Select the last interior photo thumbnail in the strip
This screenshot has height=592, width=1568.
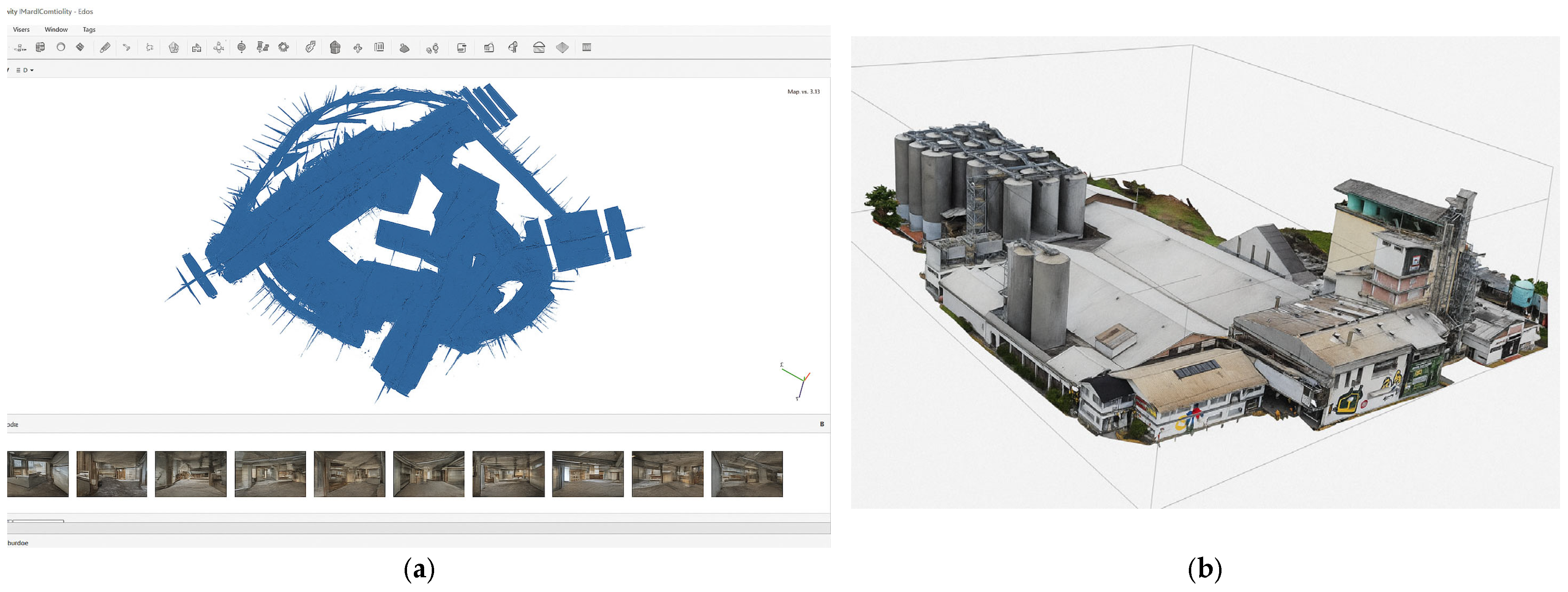pyautogui.click(x=747, y=474)
